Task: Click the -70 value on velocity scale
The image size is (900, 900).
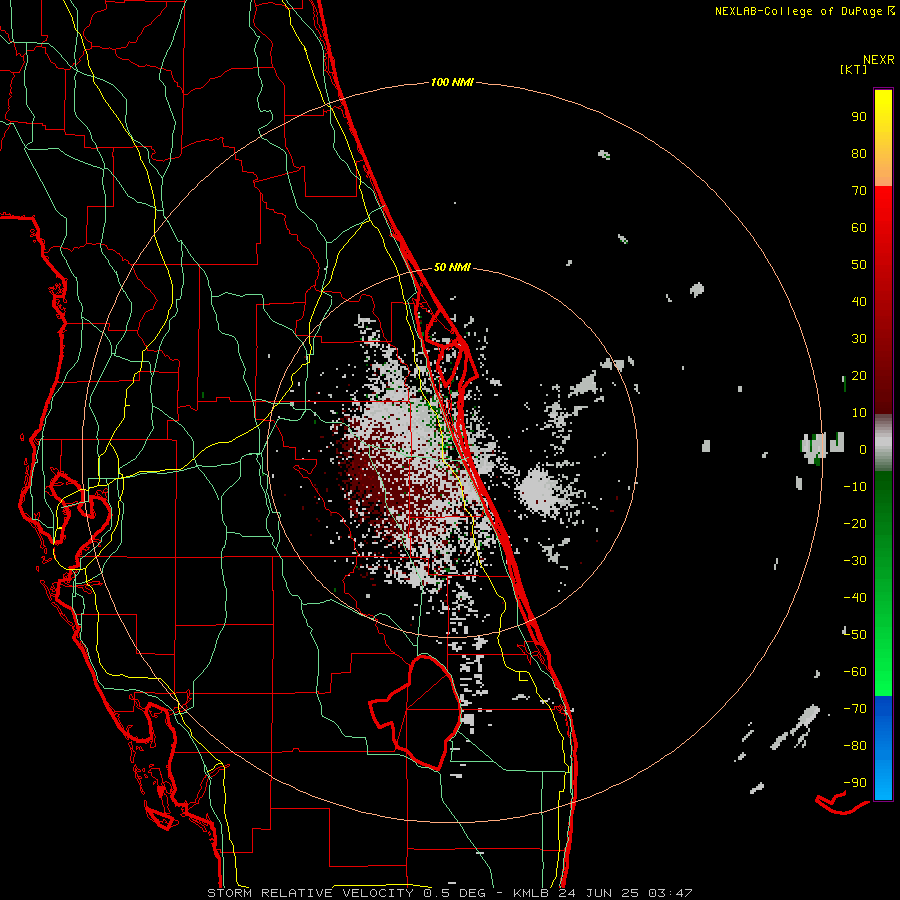Action: 855,709
